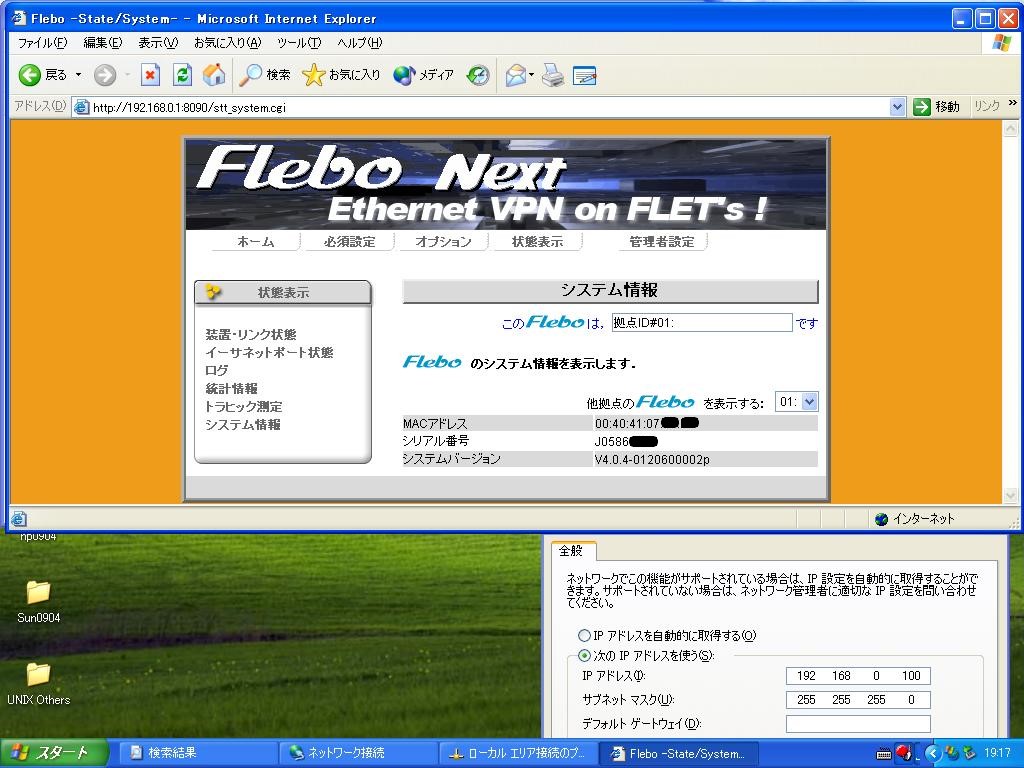The image size is (1024, 768).
Task: Click the IE Back arrow icon
Action: coord(29,75)
